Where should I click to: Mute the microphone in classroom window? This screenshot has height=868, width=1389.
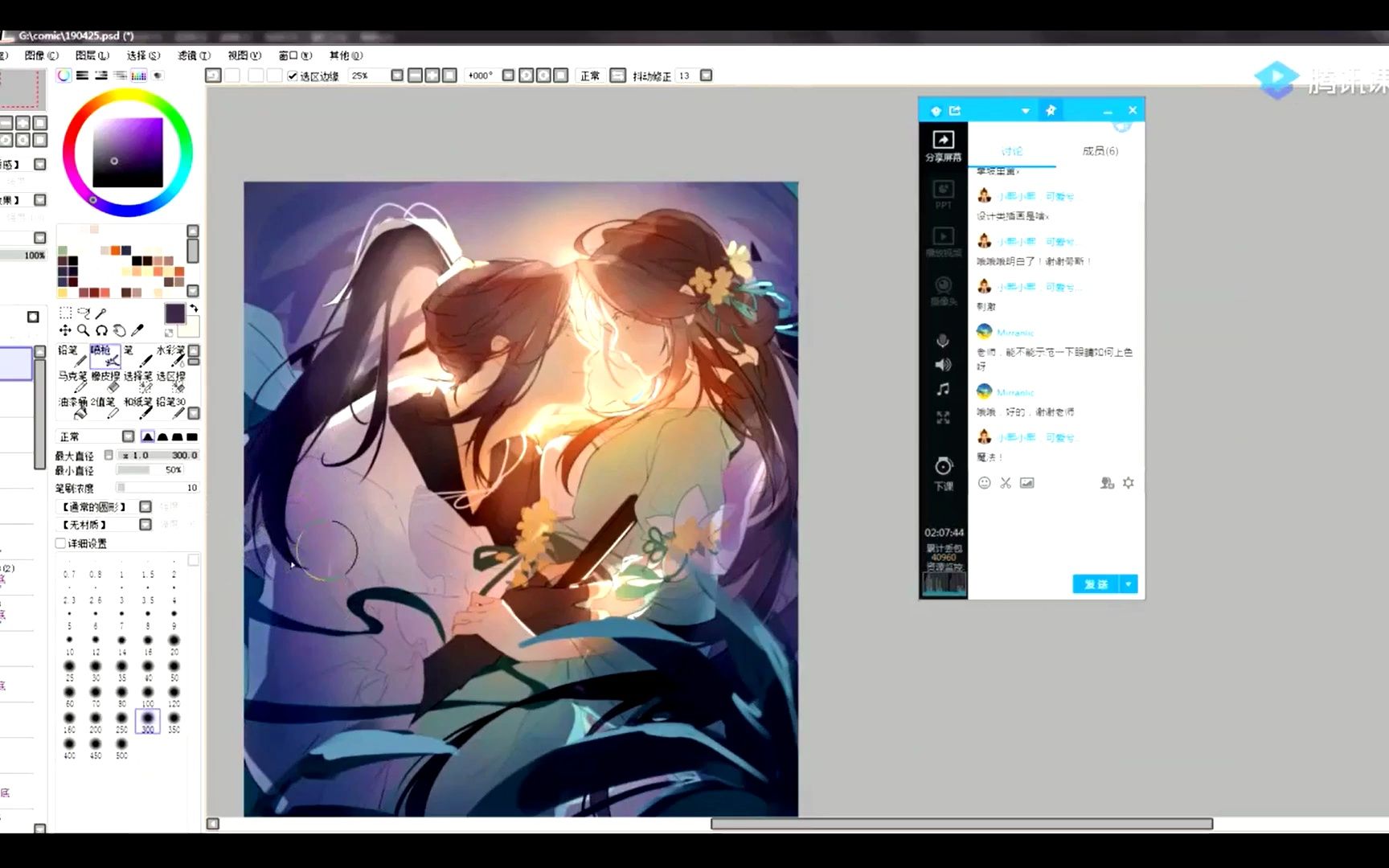click(x=943, y=341)
